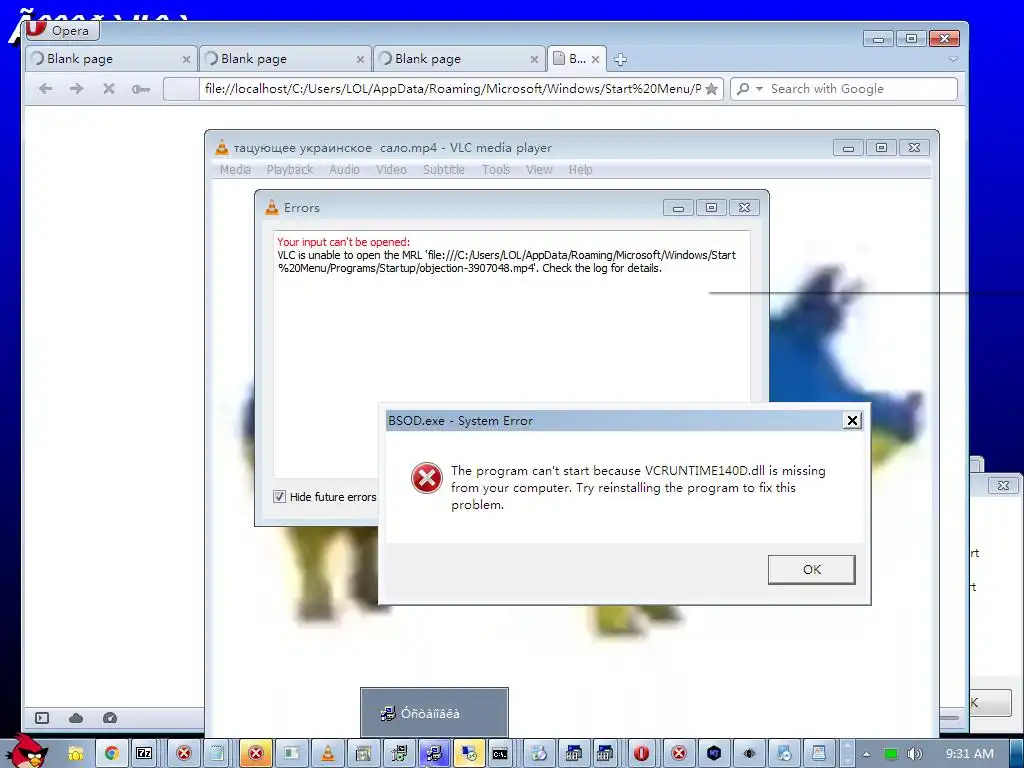Minimize the VLC media player window

pyautogui.click(x=848, y=148)
